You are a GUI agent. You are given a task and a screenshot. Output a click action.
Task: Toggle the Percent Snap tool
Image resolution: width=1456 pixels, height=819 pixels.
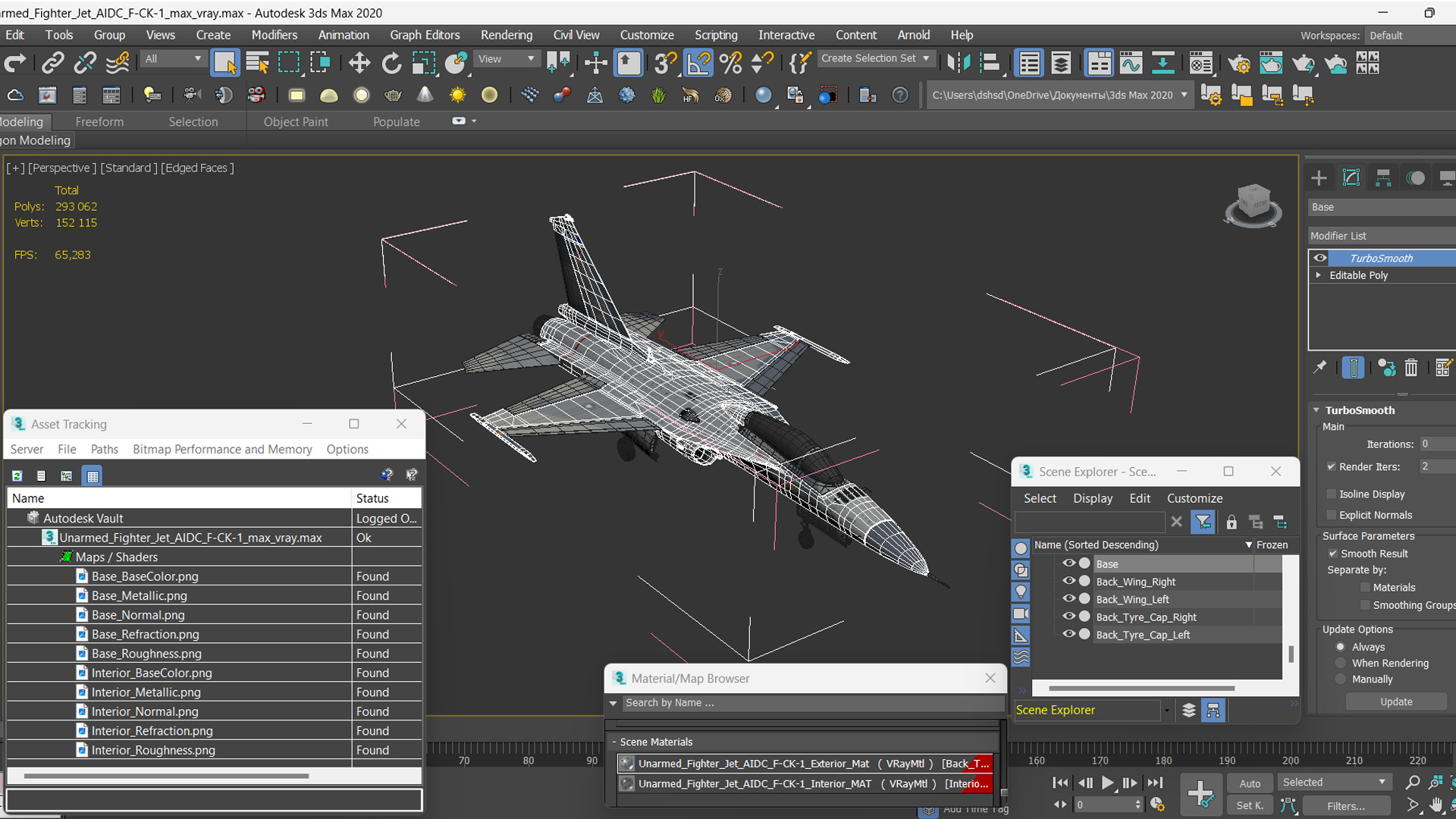(731, 63)
